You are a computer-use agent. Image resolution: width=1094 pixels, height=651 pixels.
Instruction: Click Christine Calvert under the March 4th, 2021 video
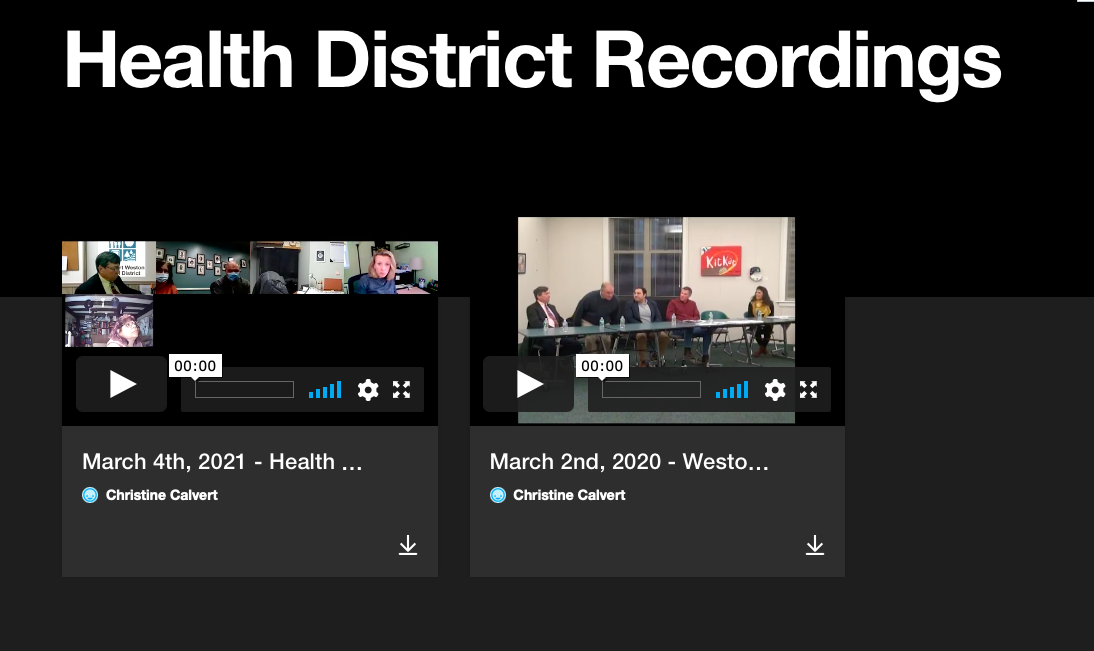point(161,495)
